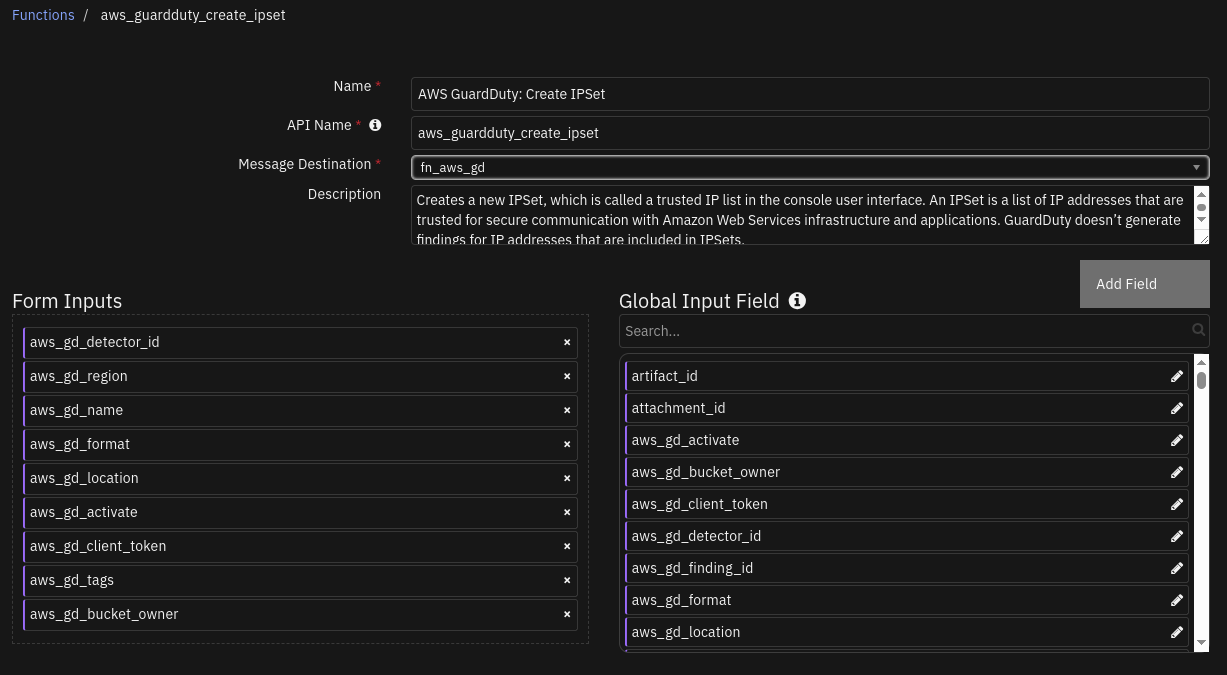Viewport: 1227px width, 675px height.
Task: Select attachment_id in global field list
Action: pyautogui.click(x=907, y=408)
